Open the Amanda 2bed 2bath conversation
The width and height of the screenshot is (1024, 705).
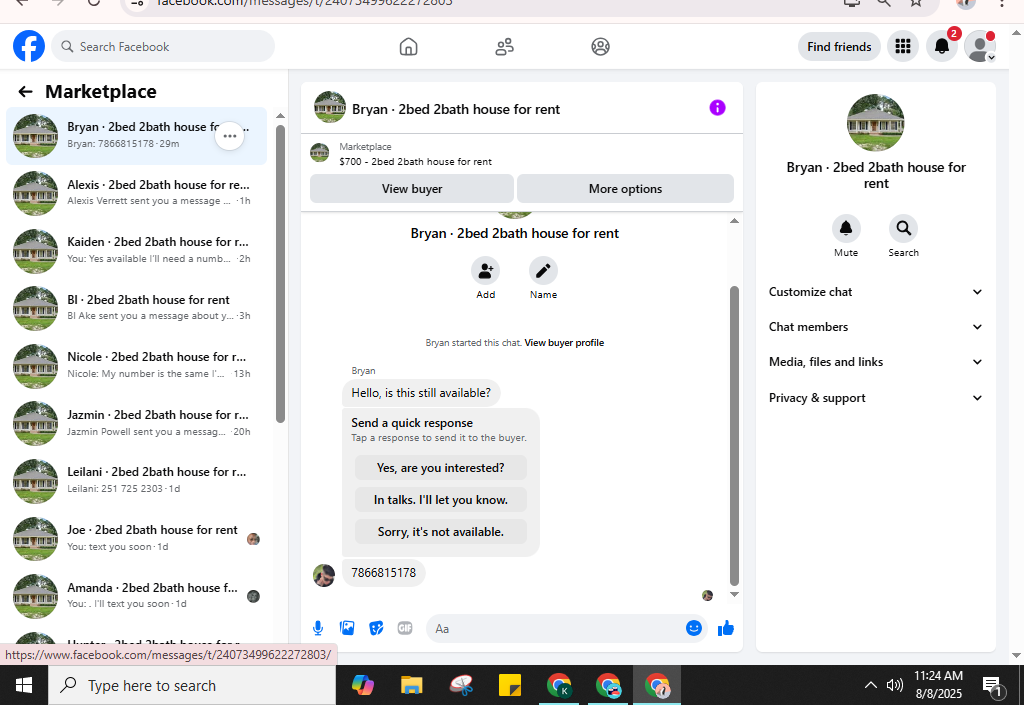[x=136, y=596]
